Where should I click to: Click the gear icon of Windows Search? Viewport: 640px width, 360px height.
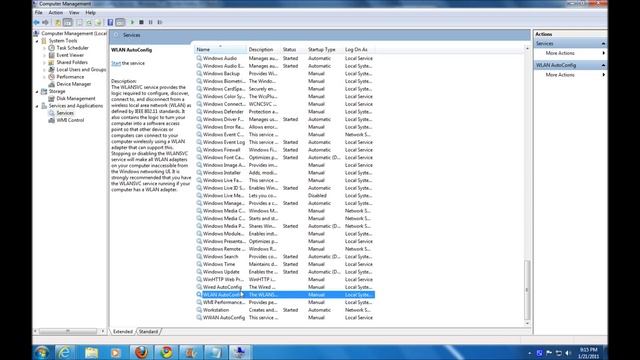[x=199, y=256]
